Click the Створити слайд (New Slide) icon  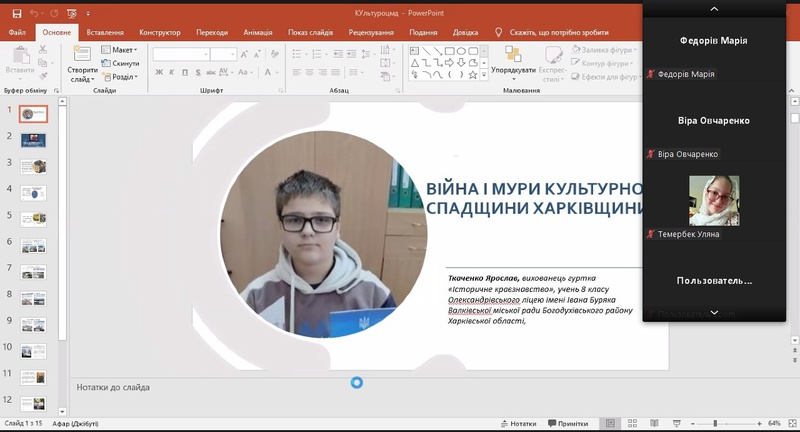(x=81, y=55)
